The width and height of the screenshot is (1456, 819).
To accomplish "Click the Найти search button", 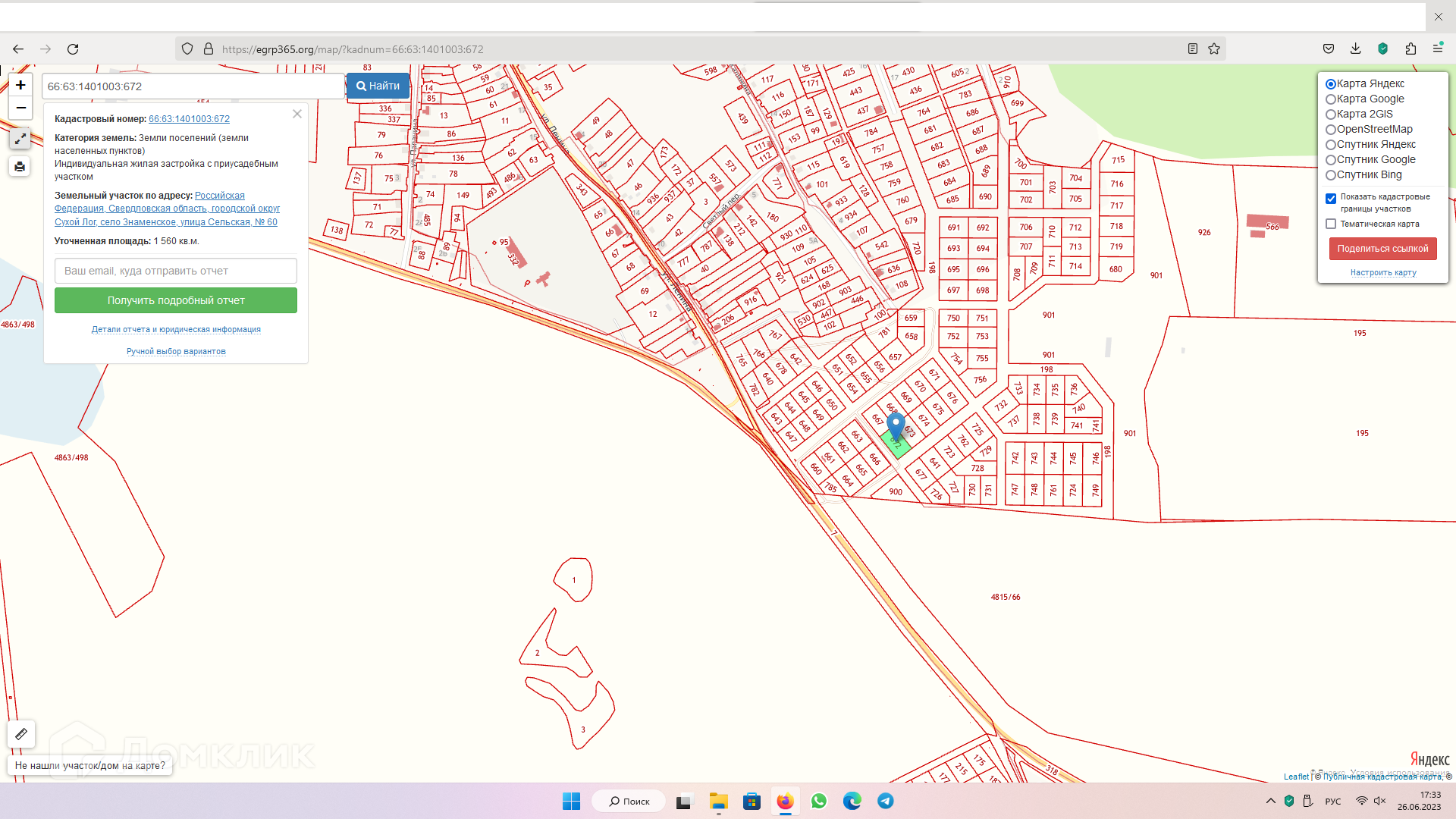I will [378, 86].
